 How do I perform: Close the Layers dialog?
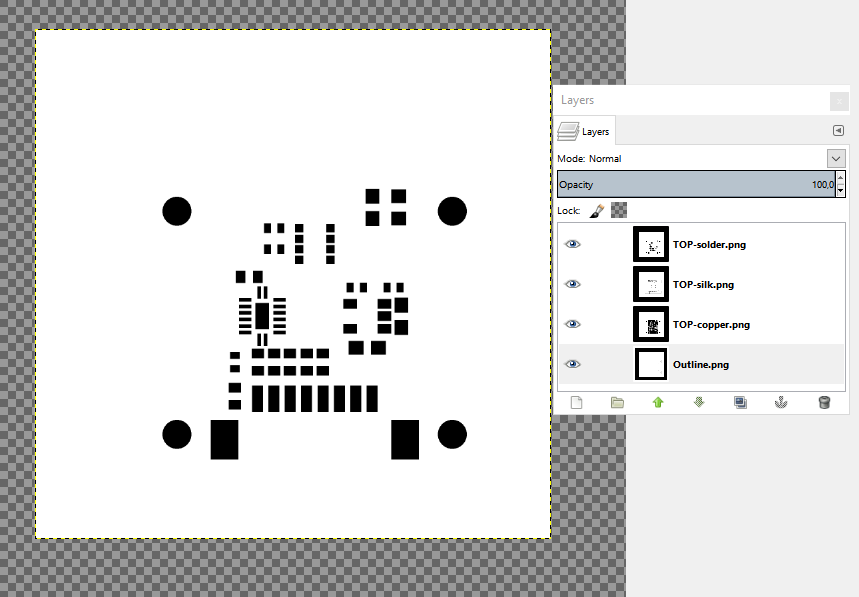(x=839, y=101)
